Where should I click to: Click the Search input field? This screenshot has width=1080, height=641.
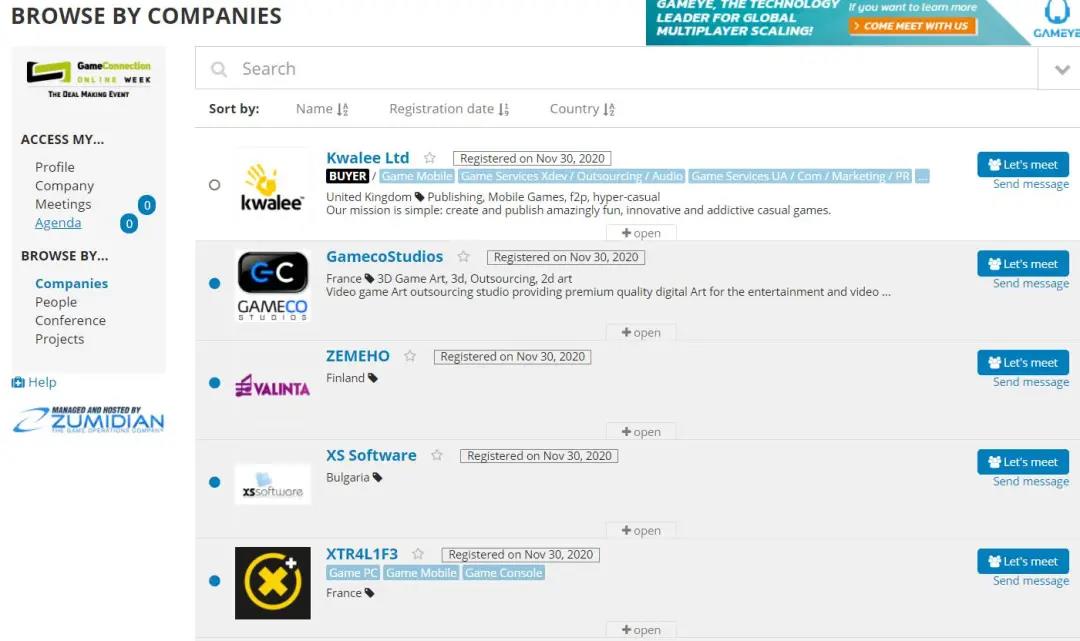(x=616, y=68)
